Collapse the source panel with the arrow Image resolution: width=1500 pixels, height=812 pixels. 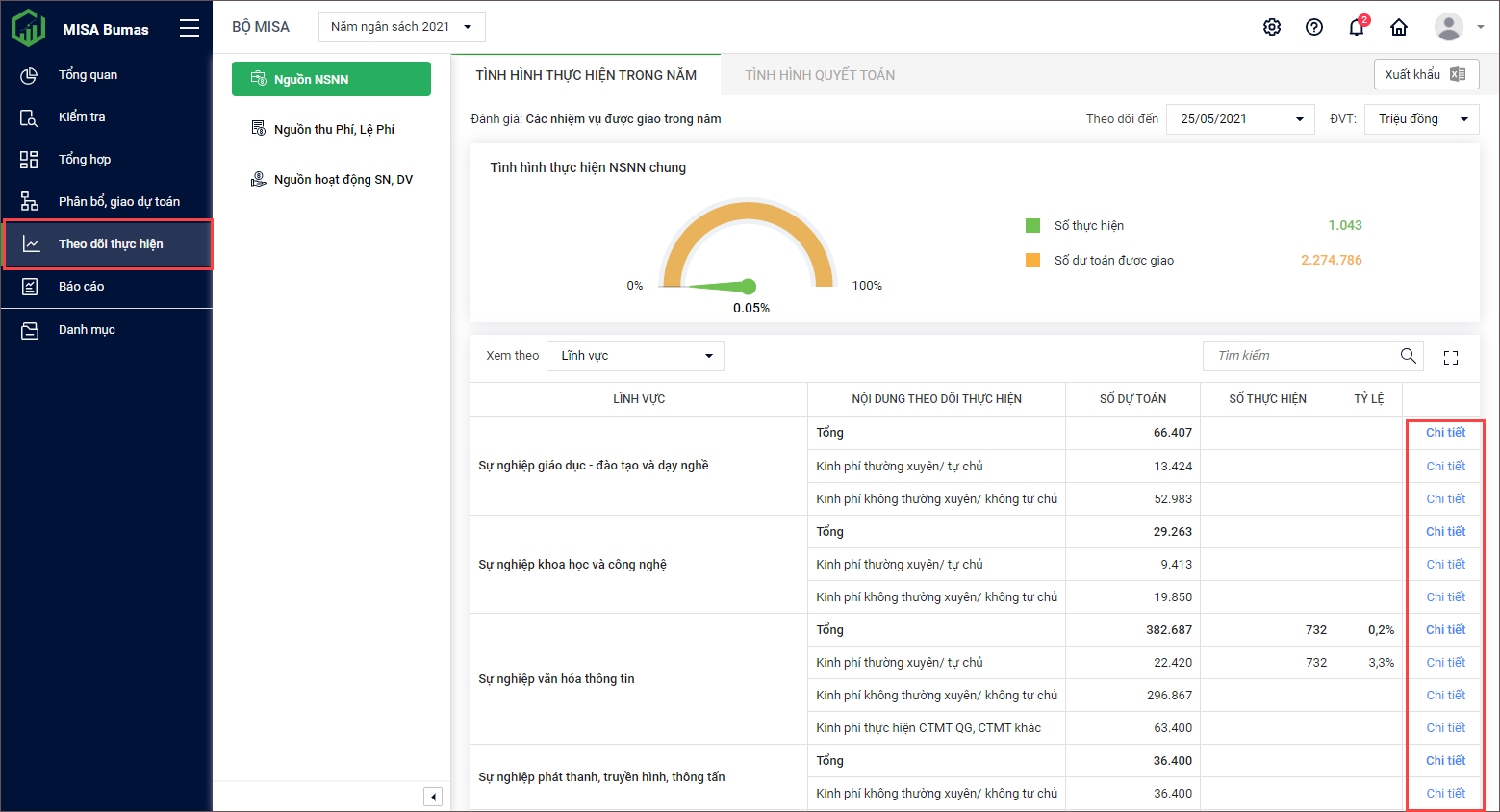433,797
